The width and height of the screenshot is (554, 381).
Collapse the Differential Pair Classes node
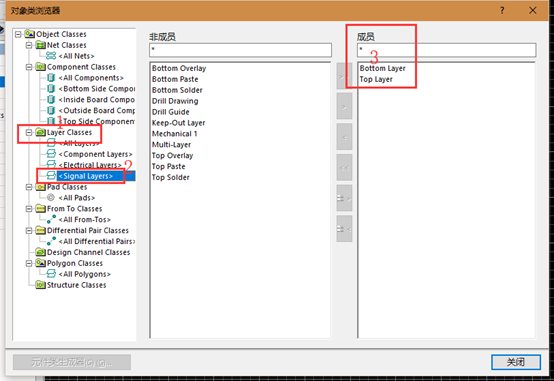click(29, 230)
